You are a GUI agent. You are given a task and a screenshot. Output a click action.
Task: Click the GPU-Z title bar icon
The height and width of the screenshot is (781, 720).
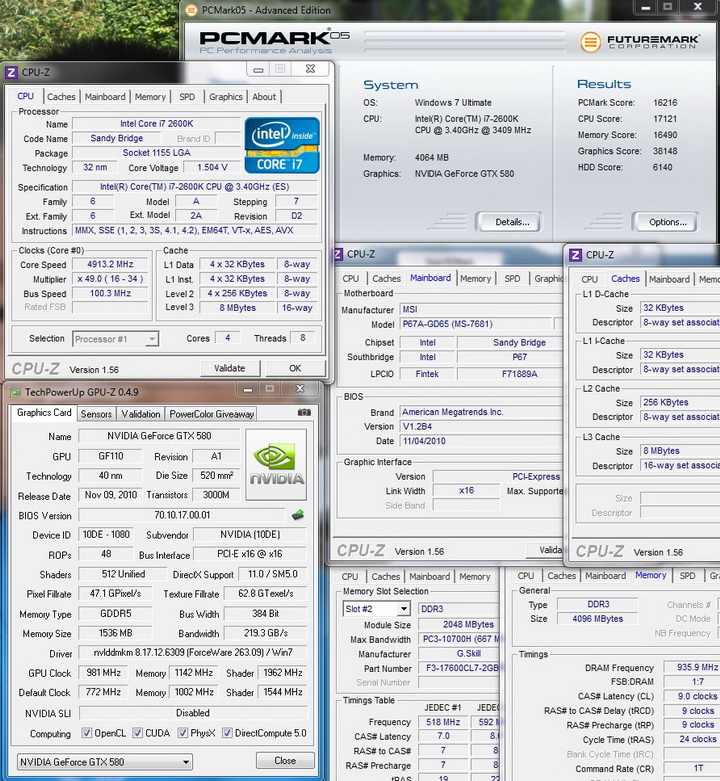click(x=15, y=392)
